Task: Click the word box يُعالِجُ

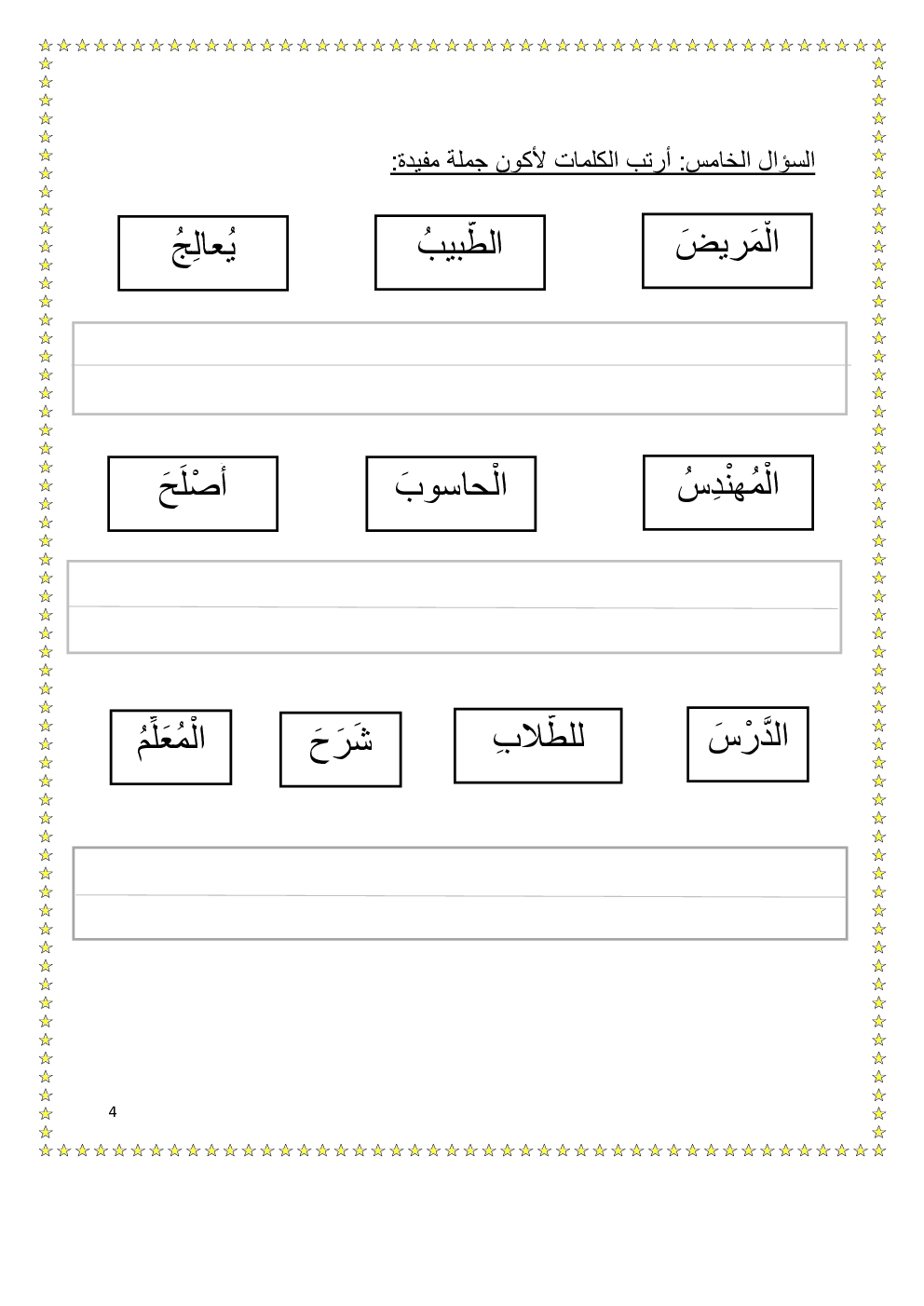Action: point(203,253)
